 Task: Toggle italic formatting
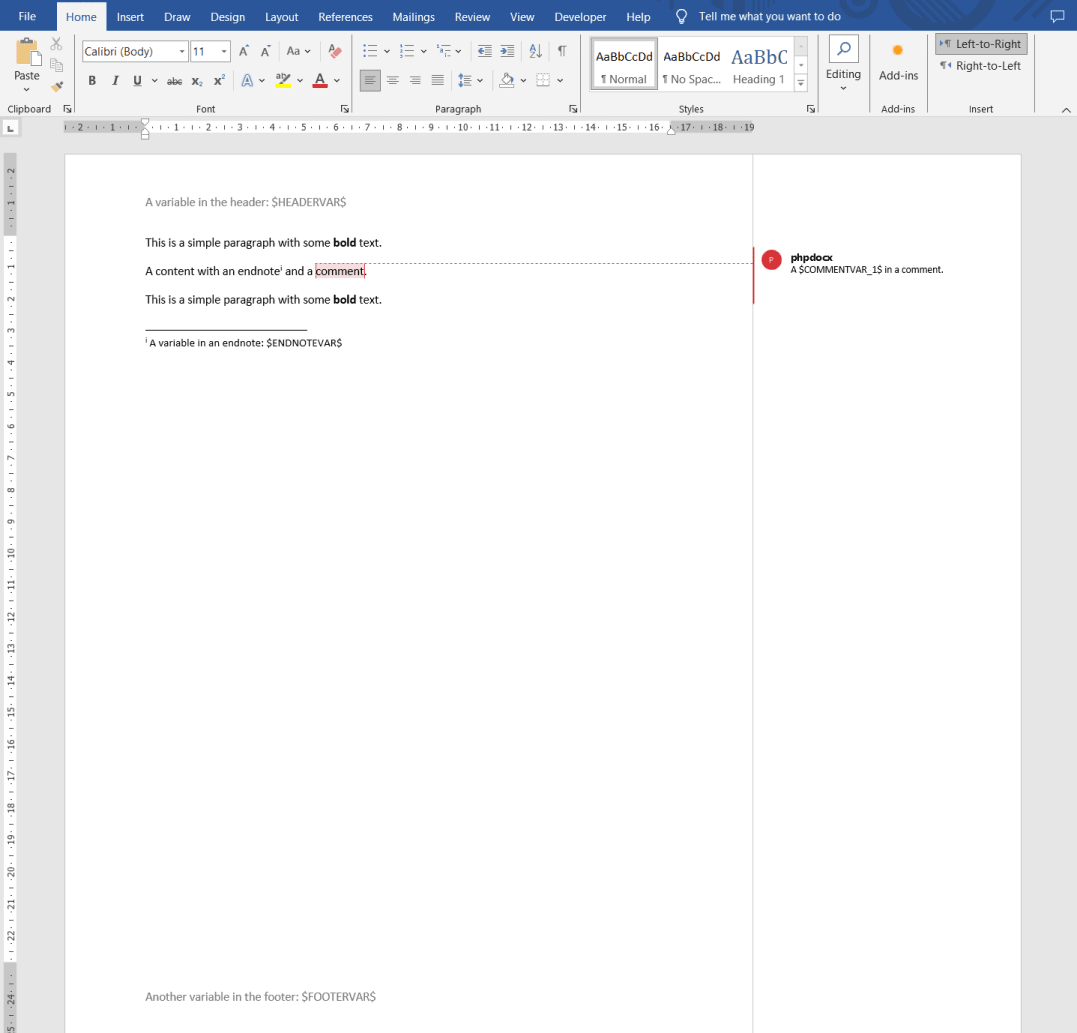pyautogui.click(x=115, y=80)
